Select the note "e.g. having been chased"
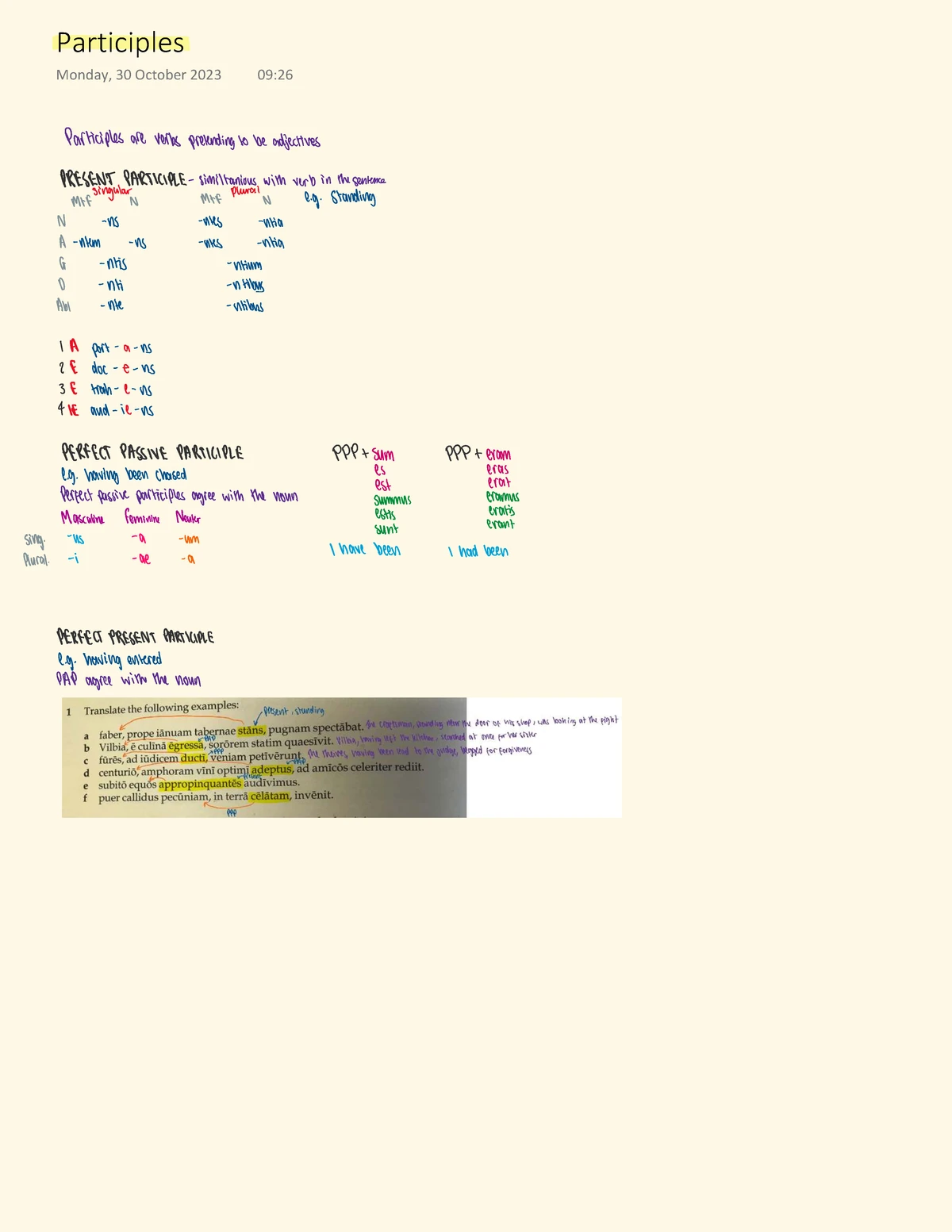Viewport: 952px width, 1232px height. [x=124, y=474]
